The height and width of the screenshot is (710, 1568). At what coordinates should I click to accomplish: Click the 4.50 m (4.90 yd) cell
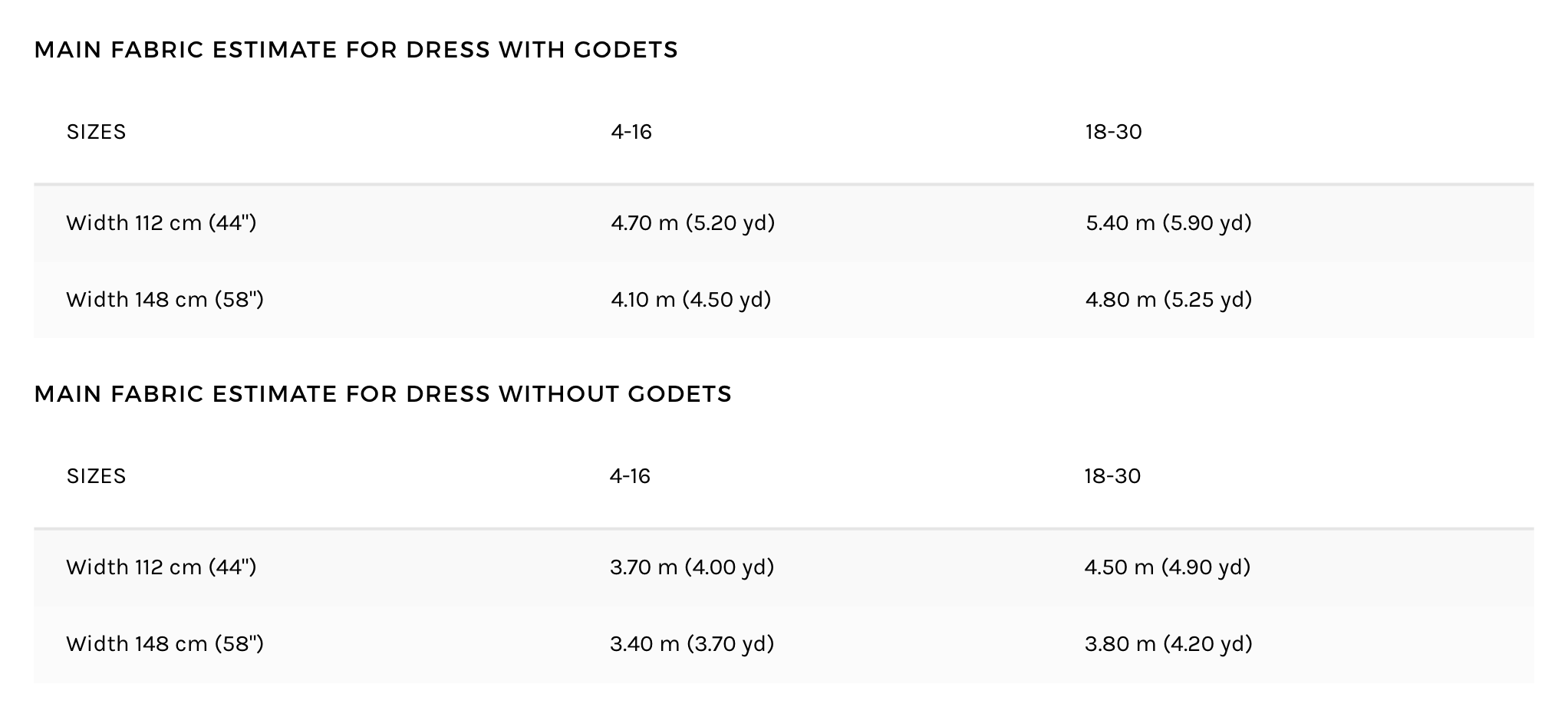(1168, 567)
